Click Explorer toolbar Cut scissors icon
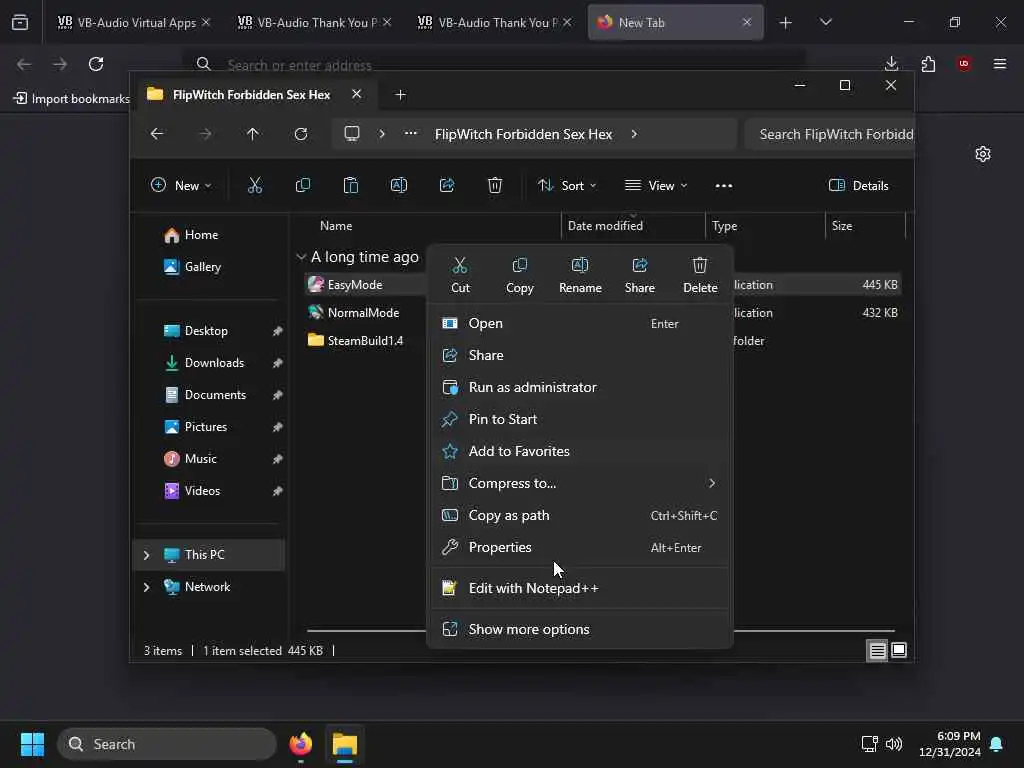 click(255, 185)
